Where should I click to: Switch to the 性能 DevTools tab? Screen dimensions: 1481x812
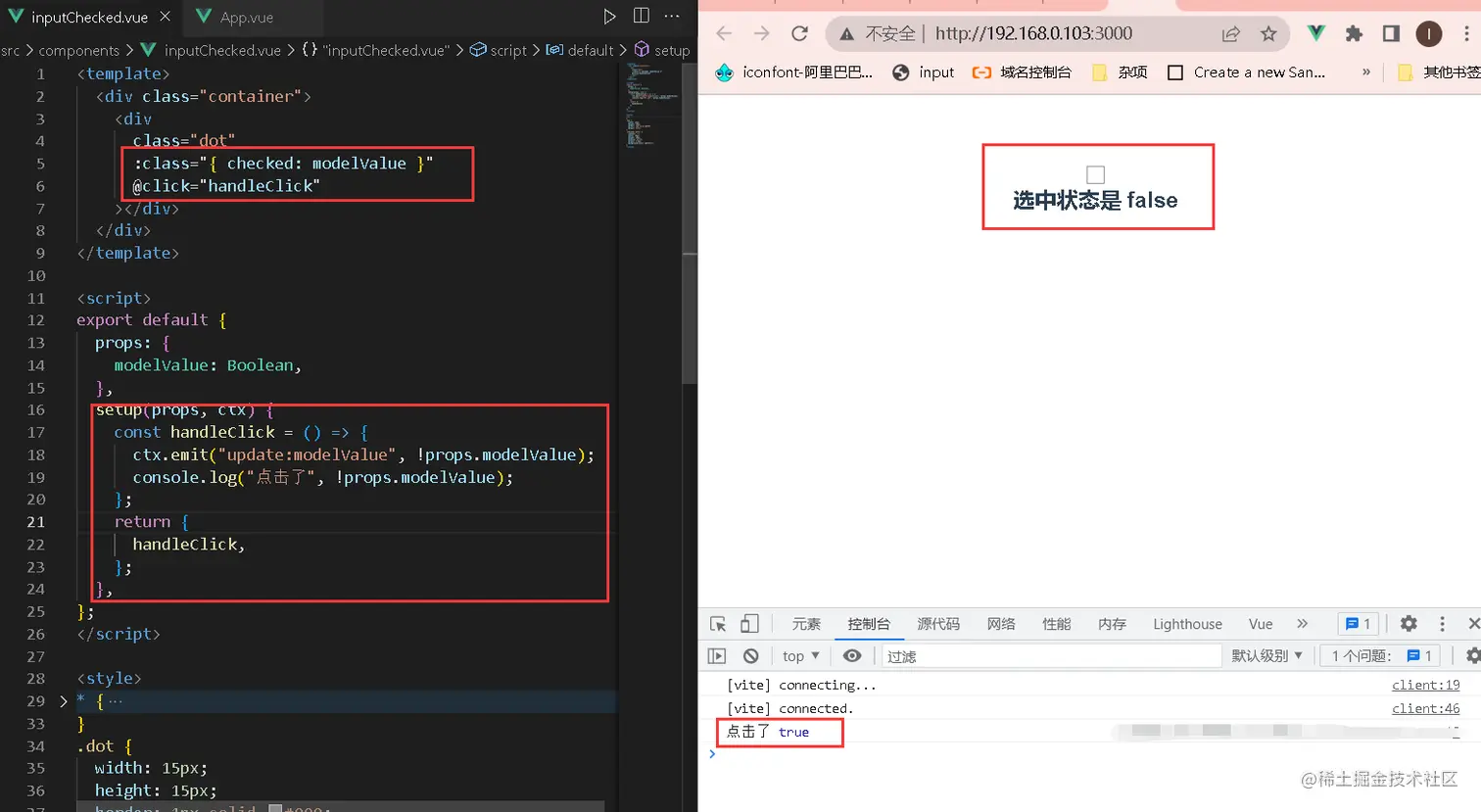pos(1056,624)
